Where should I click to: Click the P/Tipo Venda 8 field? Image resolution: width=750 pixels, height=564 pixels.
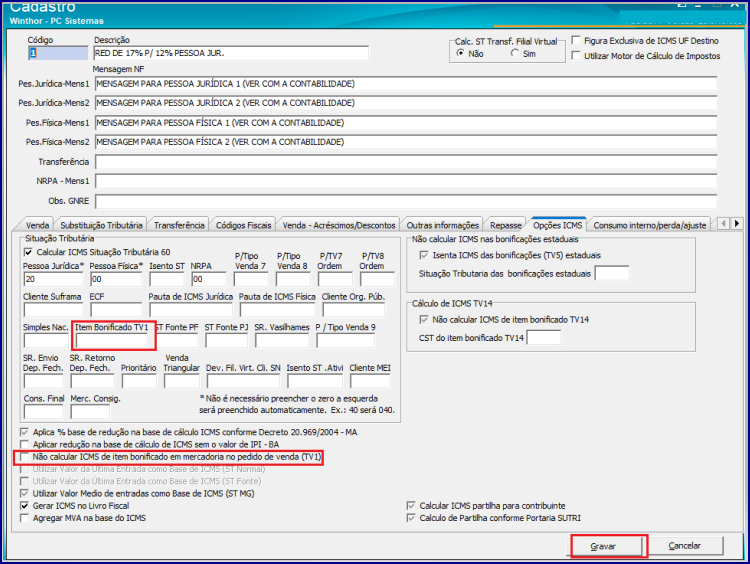click(293, 279)
